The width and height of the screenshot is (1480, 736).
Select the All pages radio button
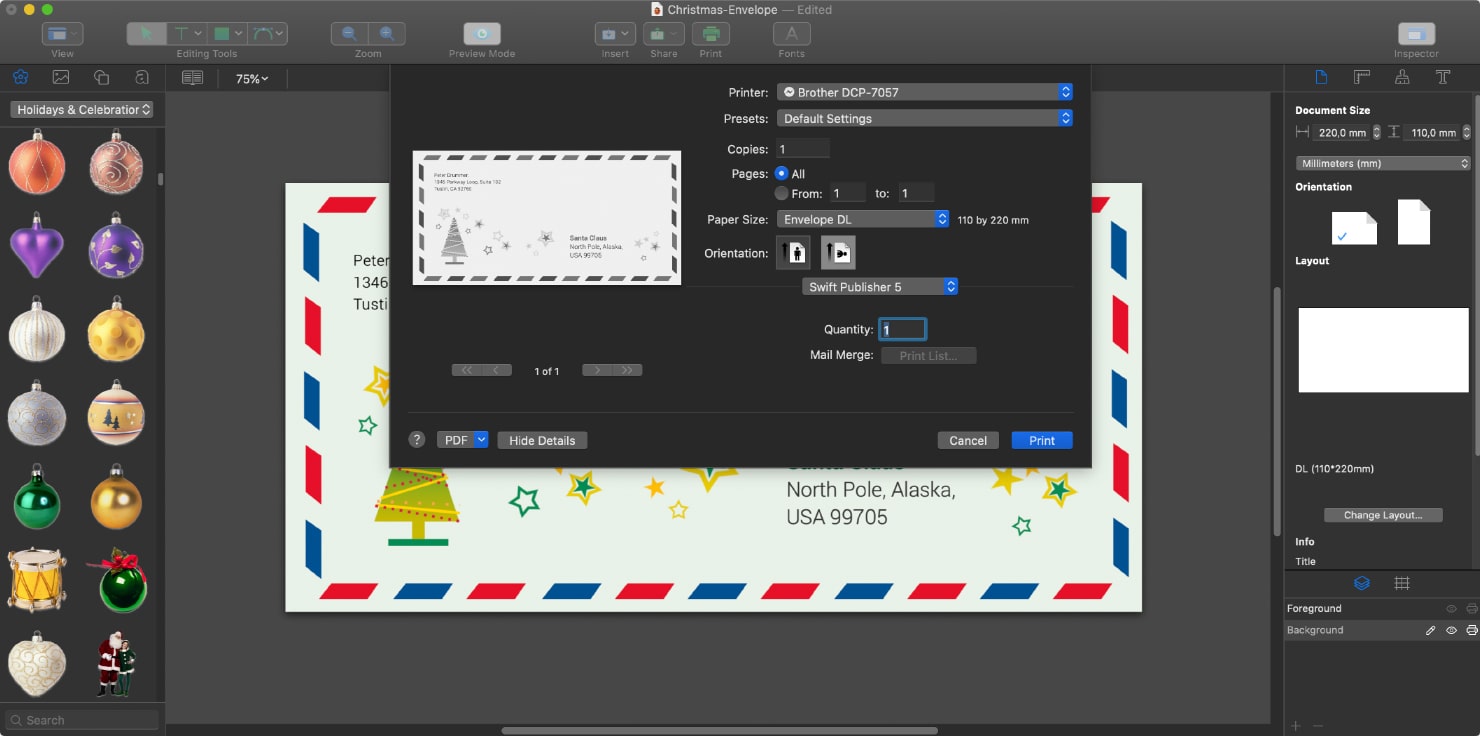click(x=780, y=173)
